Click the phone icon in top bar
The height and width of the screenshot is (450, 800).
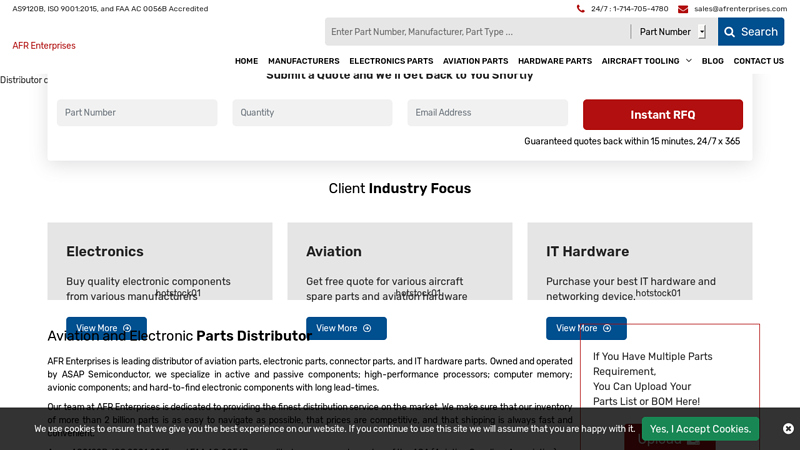tap(581, 9)
